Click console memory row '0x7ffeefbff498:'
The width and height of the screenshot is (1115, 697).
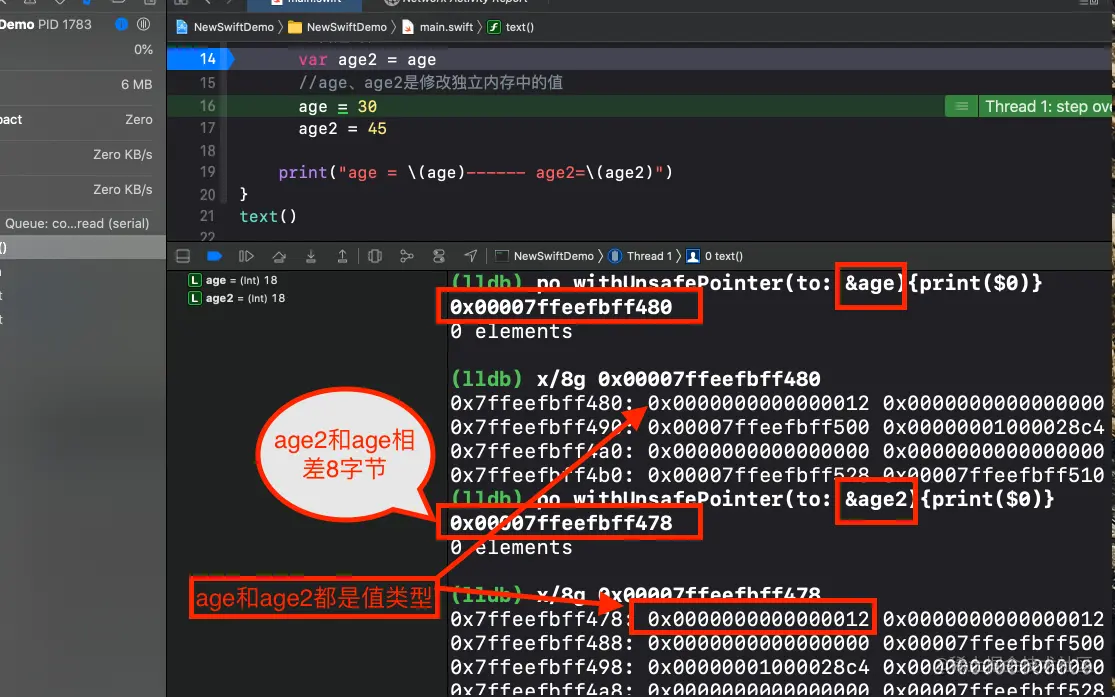[x=777, y=667]
